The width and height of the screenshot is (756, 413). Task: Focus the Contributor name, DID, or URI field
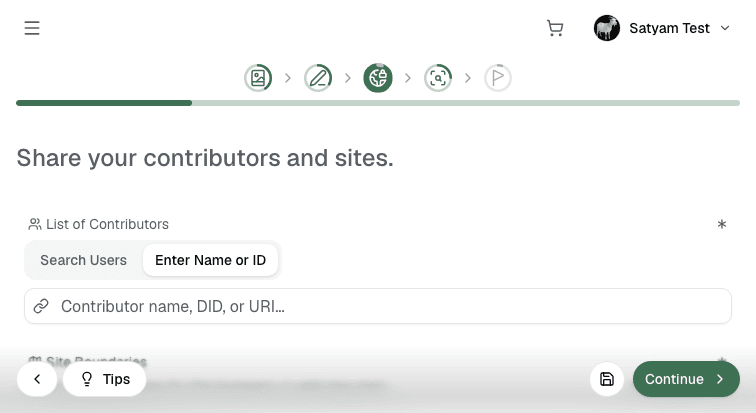pos(378,306)
